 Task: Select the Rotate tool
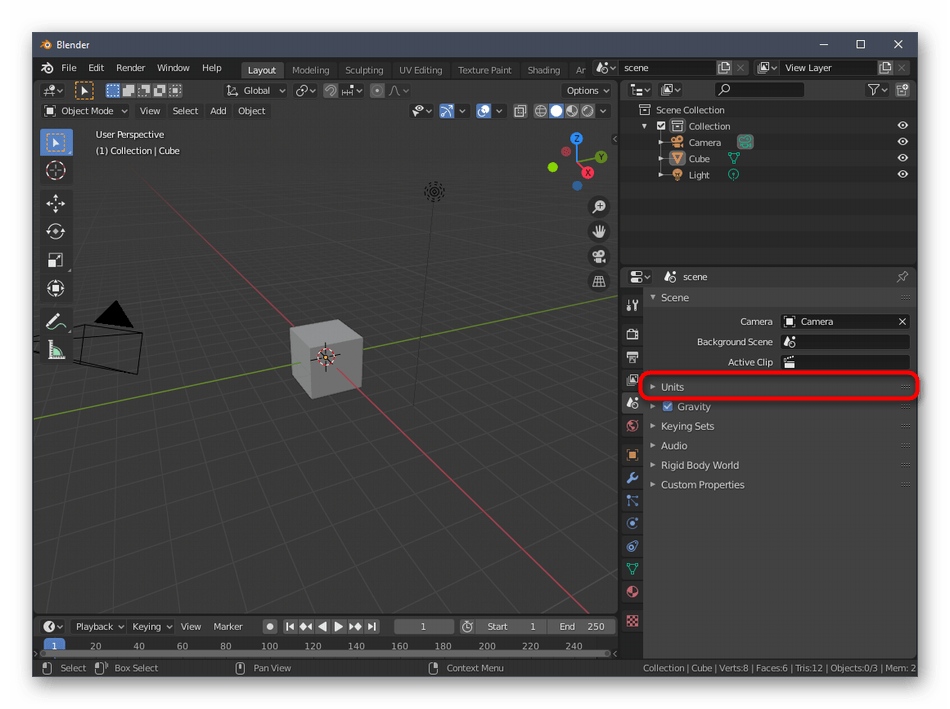pyautogui.click(x=56, y=231)
